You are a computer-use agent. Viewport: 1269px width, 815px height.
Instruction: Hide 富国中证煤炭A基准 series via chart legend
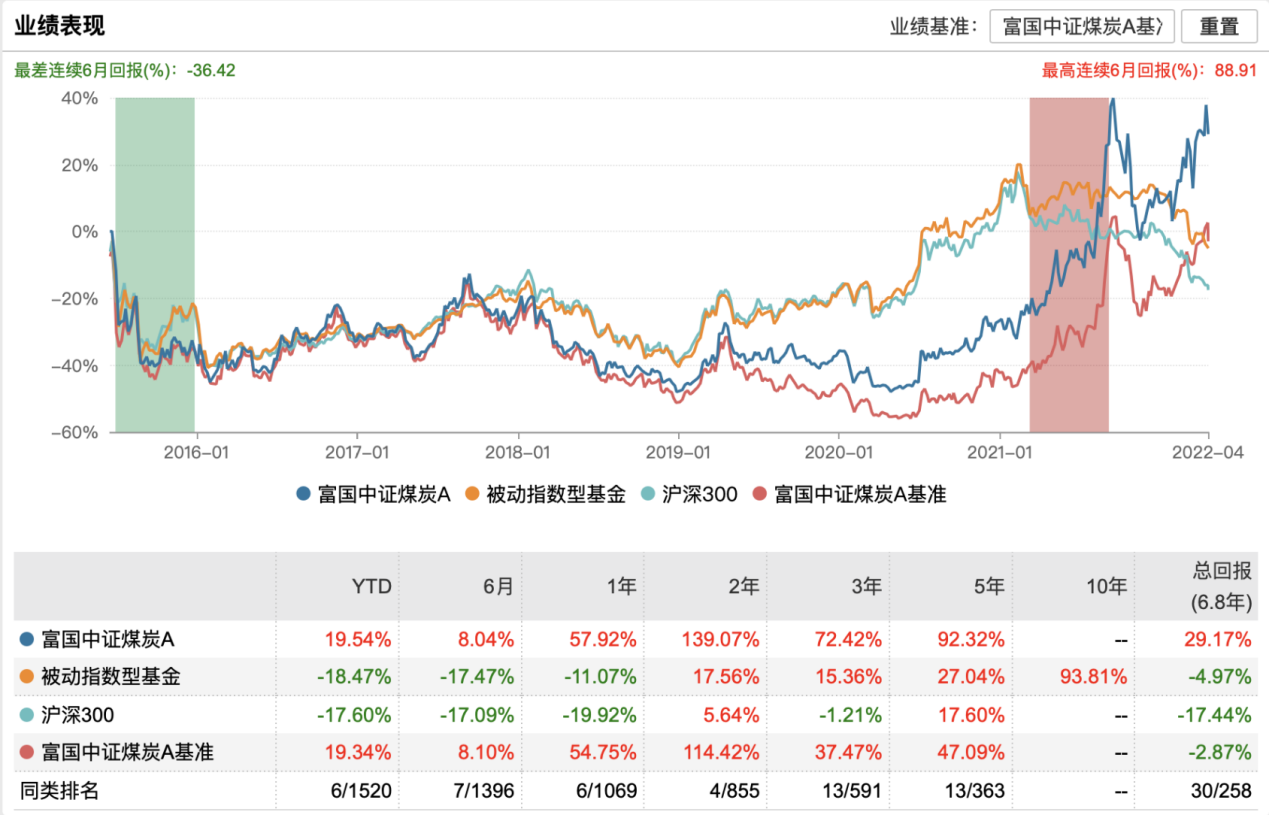(x=850, y=493)
